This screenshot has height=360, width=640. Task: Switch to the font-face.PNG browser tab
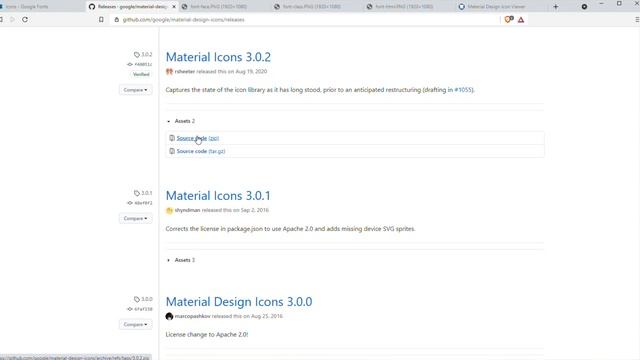point(218,7)
